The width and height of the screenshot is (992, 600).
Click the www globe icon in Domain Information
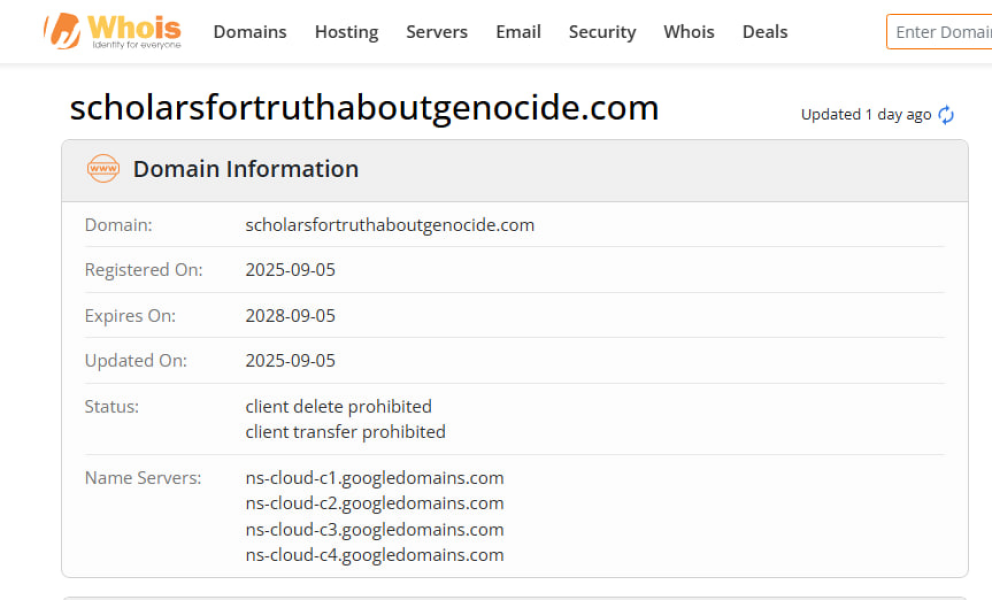[x=103, y=169]
